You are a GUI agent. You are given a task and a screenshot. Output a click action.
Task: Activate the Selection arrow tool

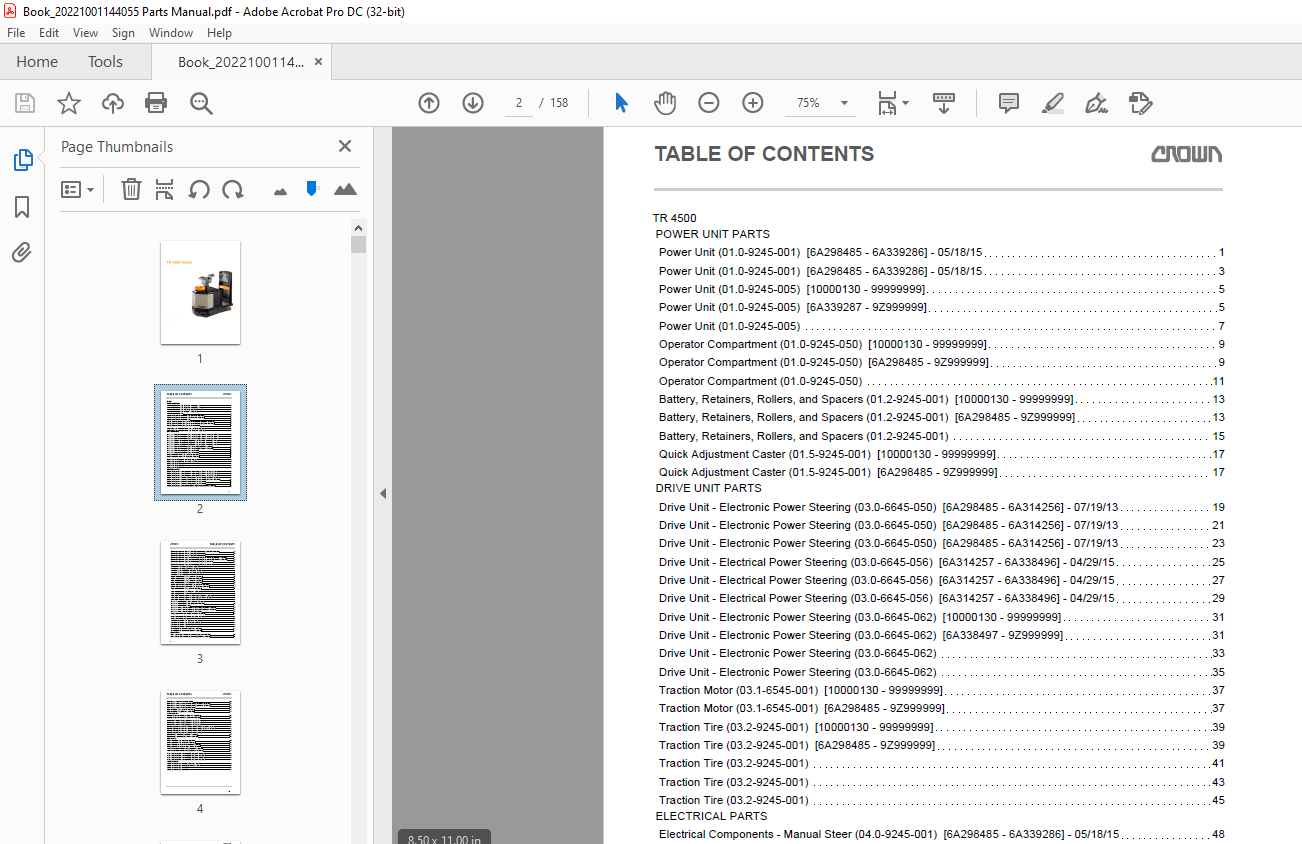click(621, 103)
